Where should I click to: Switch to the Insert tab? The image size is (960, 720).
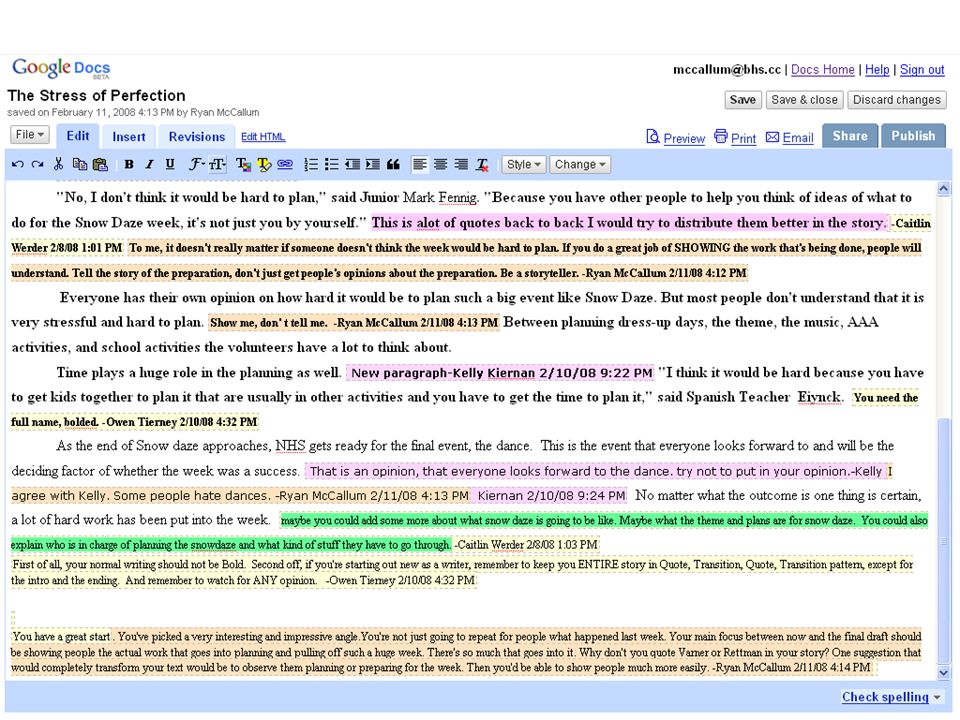coord(129,137)
